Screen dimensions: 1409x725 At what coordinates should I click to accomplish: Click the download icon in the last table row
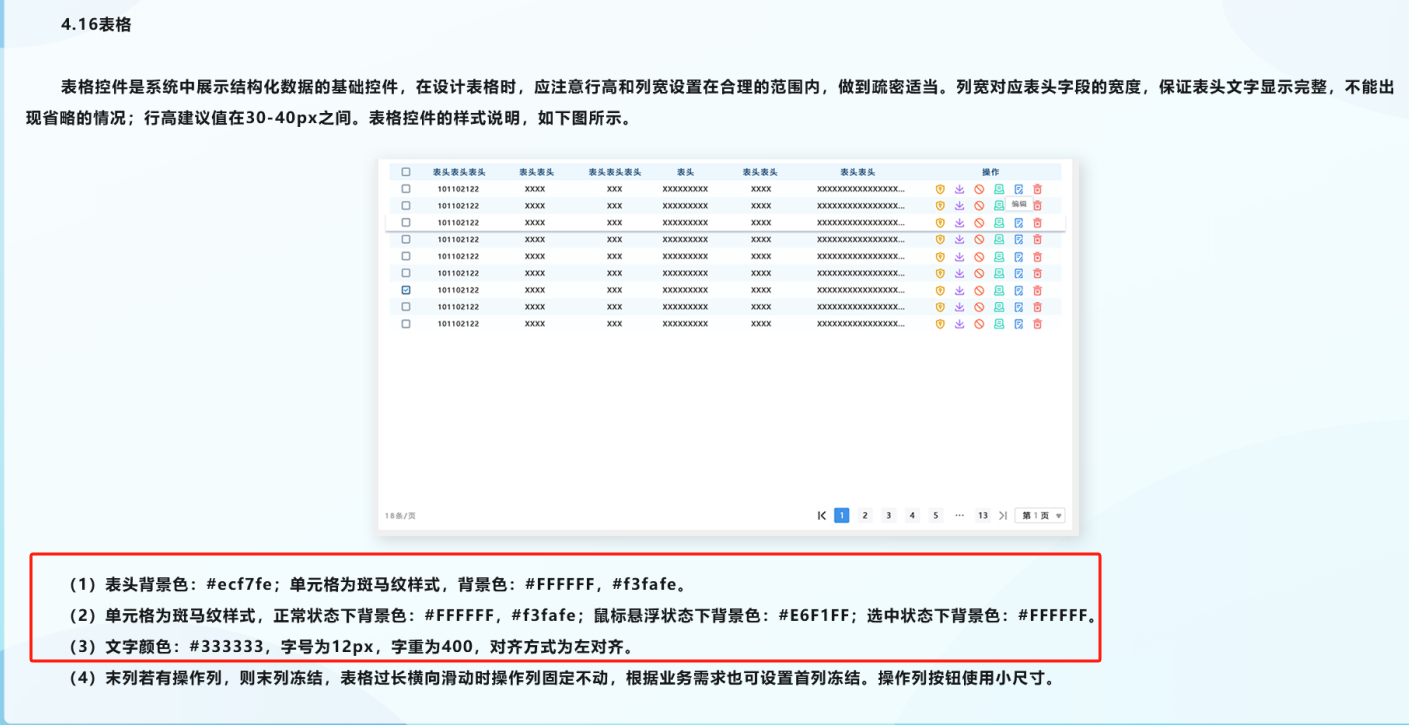point(959,324)
